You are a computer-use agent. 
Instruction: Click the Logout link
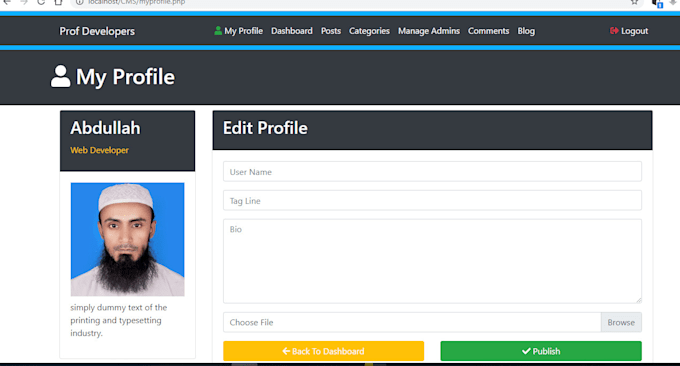tap(634, 31)
